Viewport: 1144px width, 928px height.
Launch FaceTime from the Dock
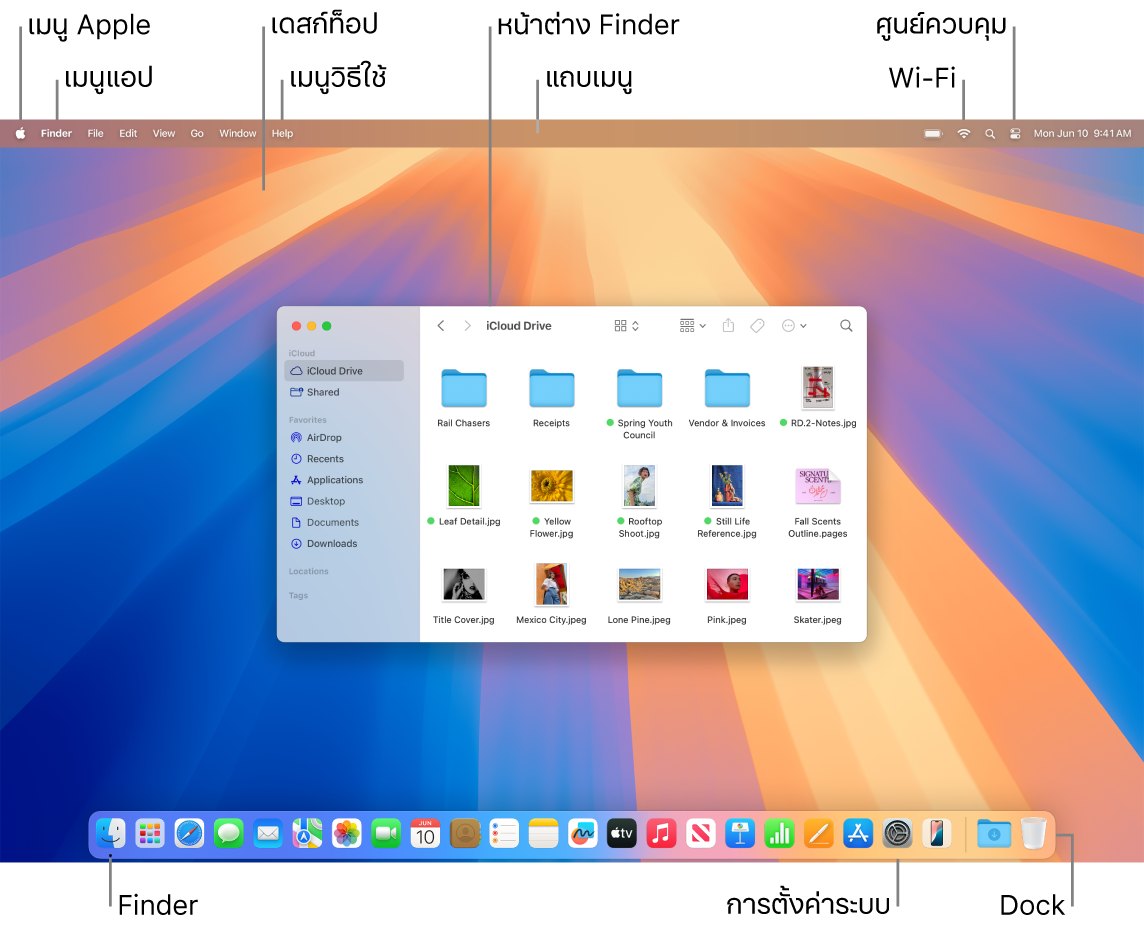pyautogui.click(x=386, y=833)
